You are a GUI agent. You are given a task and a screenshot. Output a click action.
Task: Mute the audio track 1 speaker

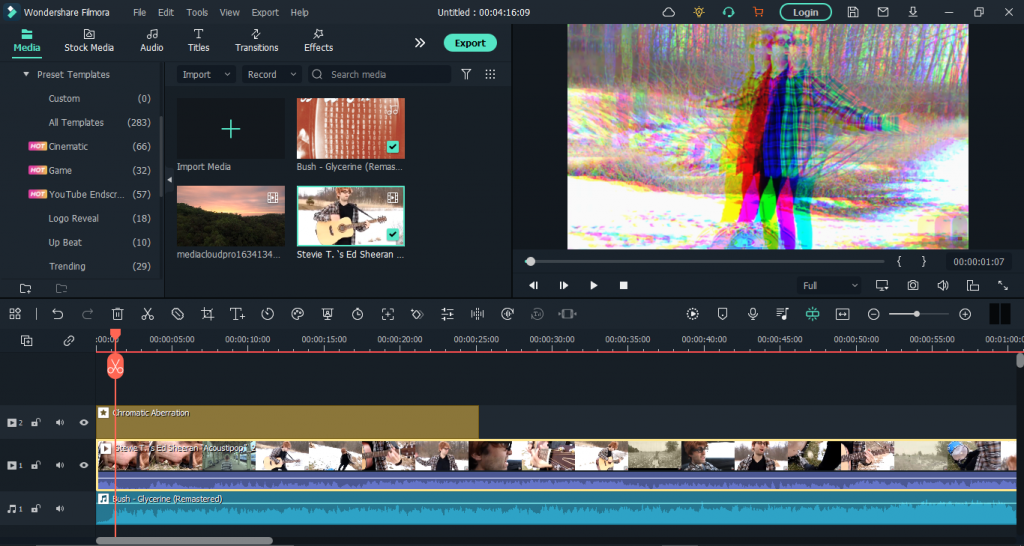[60, 508]
